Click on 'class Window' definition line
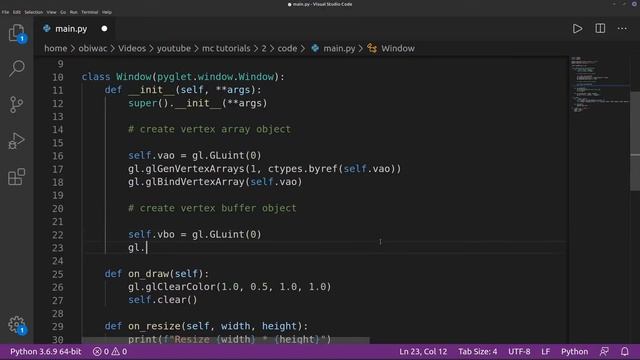This screenshot has width=640, height=360. [183, 77]
